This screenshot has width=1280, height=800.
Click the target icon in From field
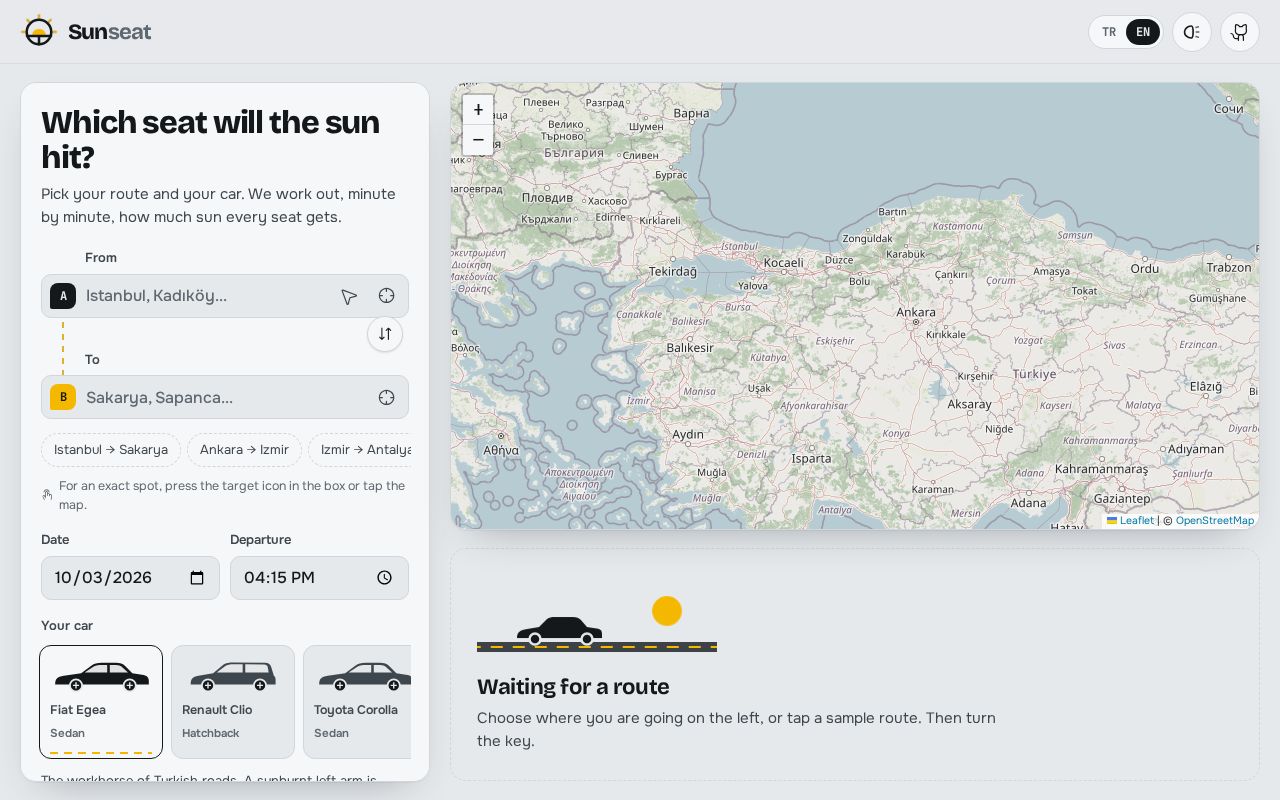pyautogui.click(x=386, y=296)
